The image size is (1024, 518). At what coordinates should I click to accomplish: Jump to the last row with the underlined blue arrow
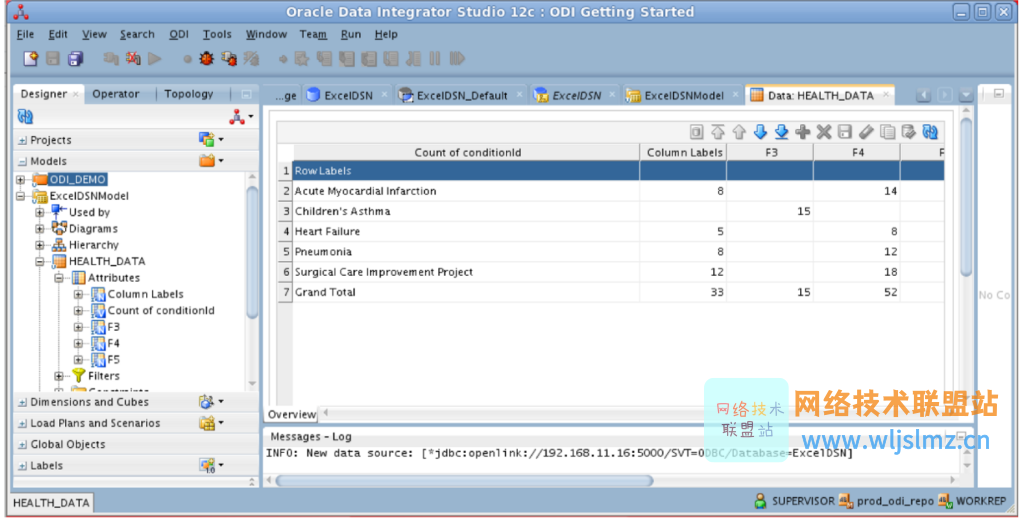tap(782, 132)
